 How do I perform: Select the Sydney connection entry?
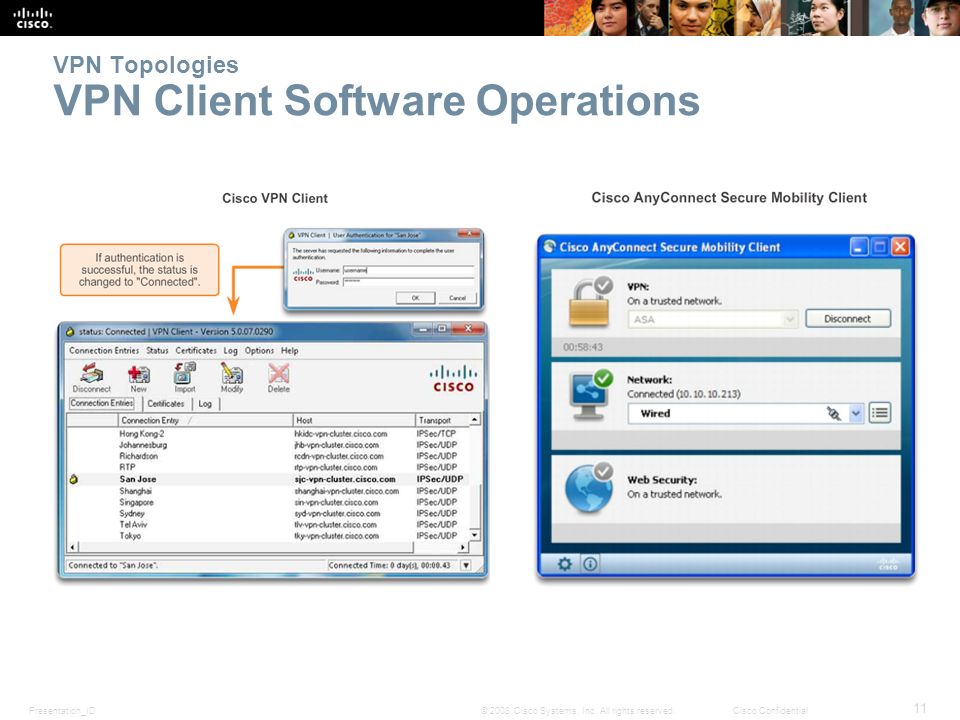click(x=268, y=514)
